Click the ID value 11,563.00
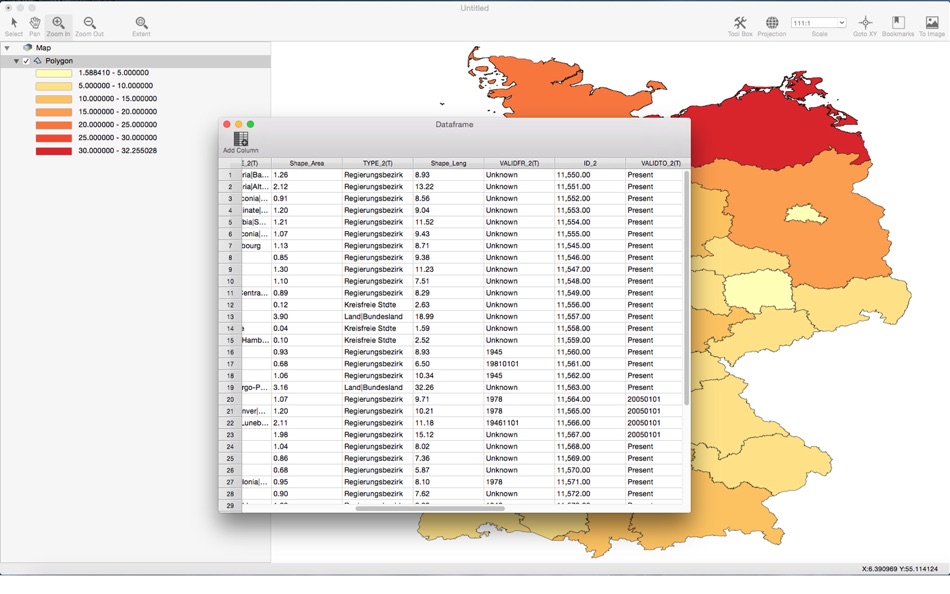Viewport: 950px width, 594px height. click(590, 387)
